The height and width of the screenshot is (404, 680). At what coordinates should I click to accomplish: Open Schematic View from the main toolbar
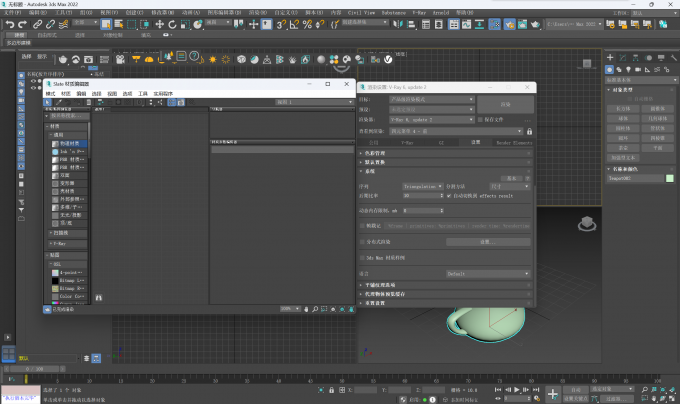click(479, 24)
